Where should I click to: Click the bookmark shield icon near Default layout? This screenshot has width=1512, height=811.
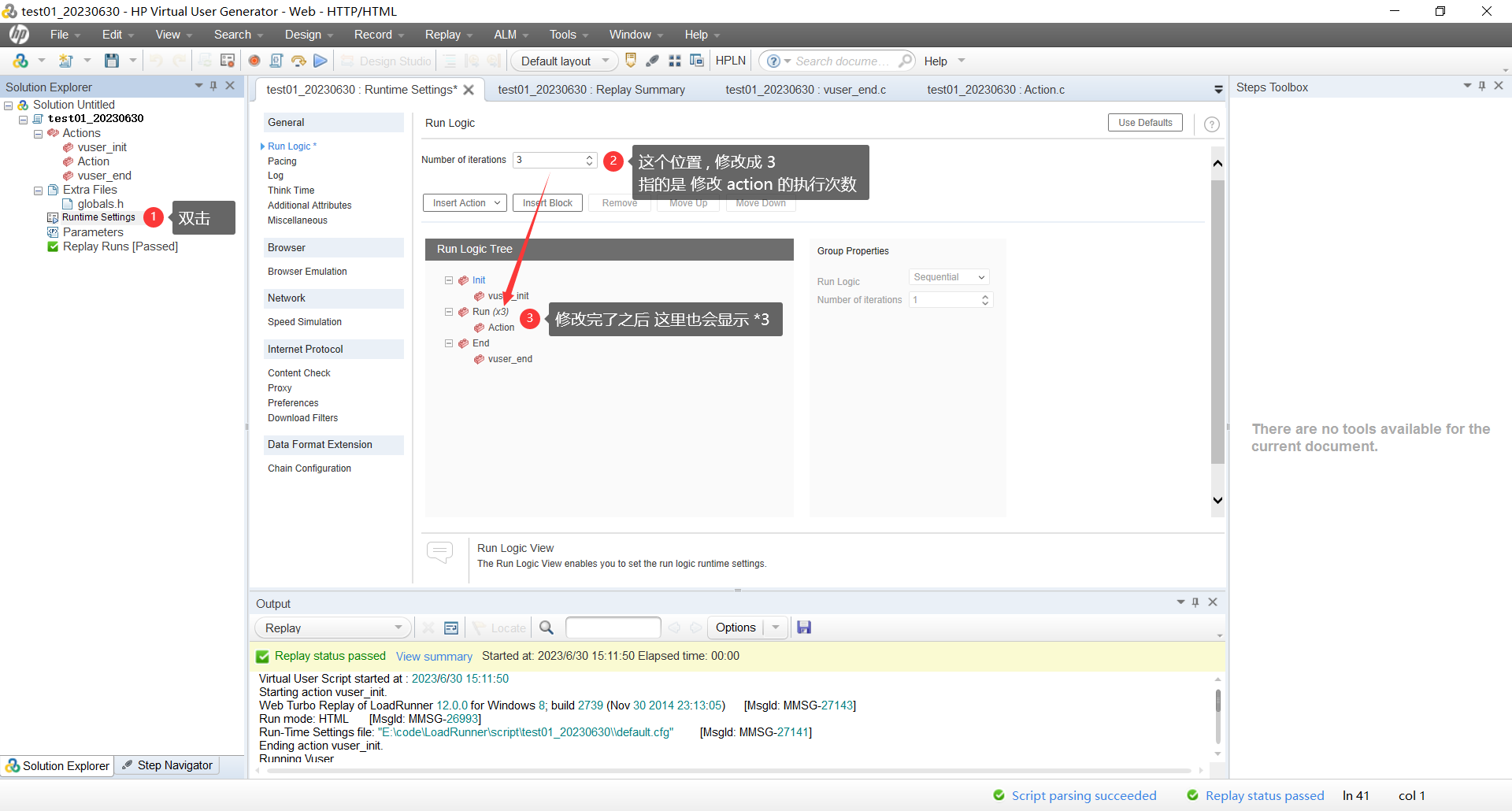[631, 61]
